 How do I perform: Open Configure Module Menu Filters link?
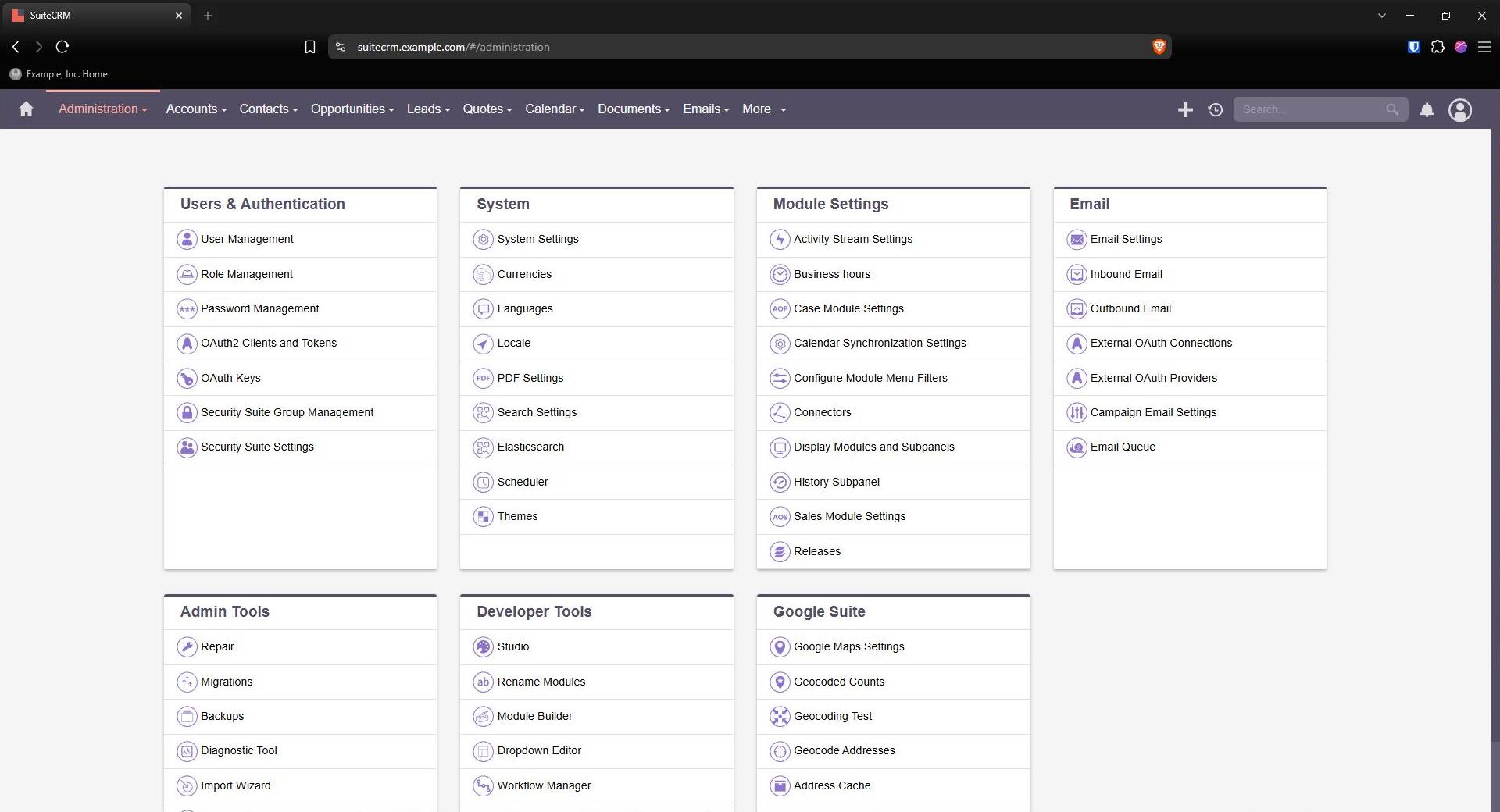tap(870, 378)
